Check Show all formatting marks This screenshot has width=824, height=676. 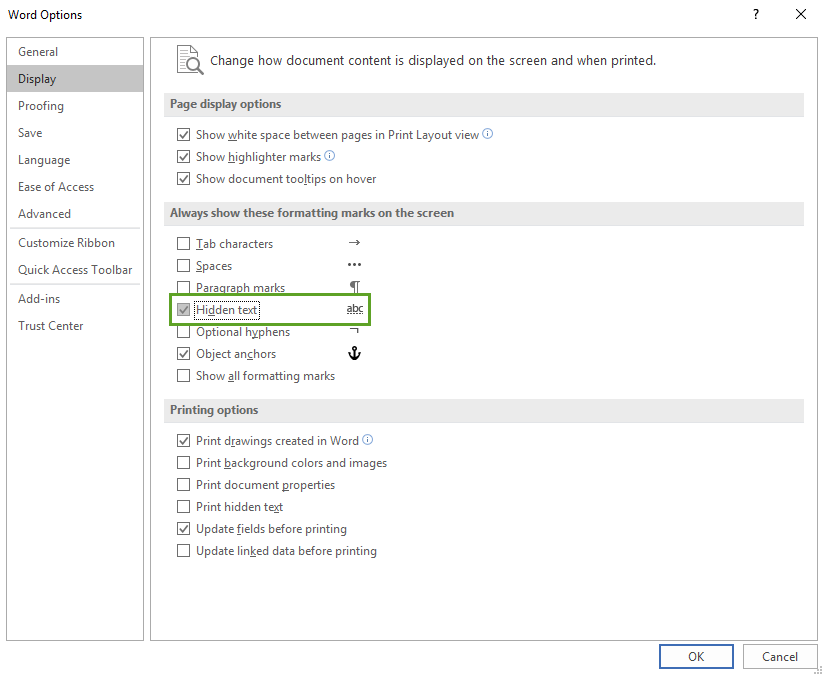(x=183, y=376)
